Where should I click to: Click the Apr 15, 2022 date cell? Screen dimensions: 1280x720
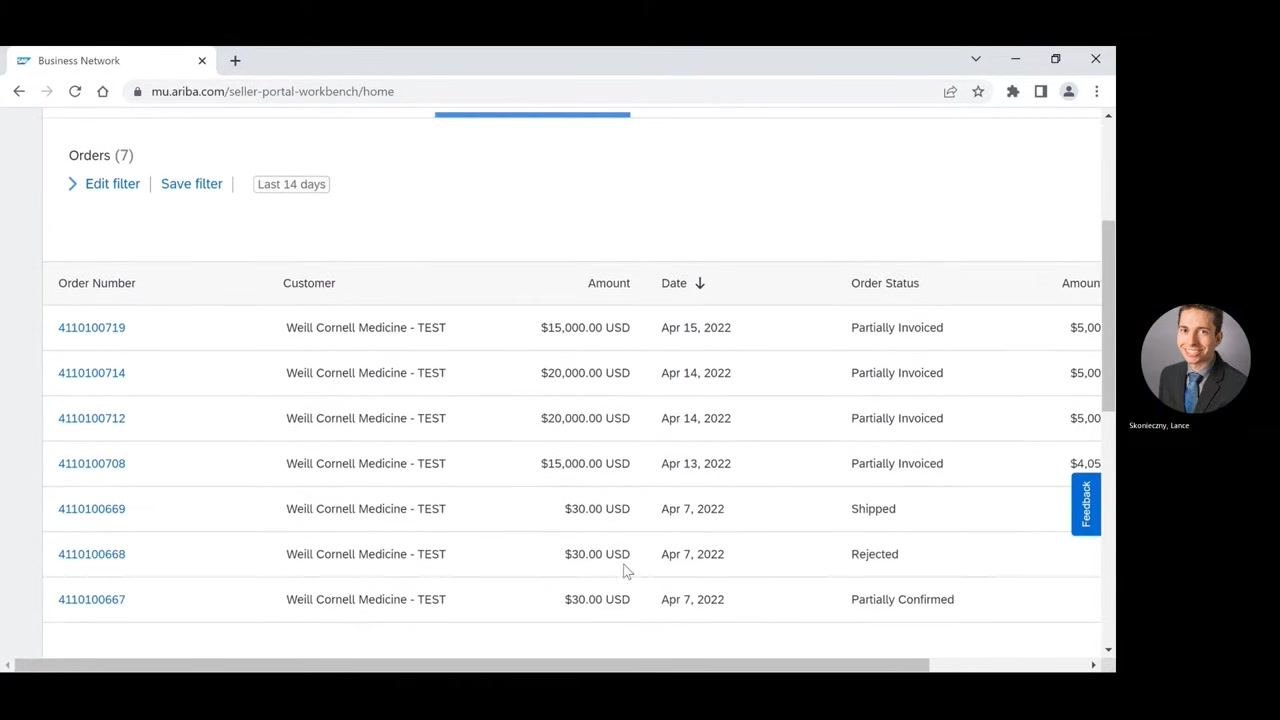pos(696,328)
